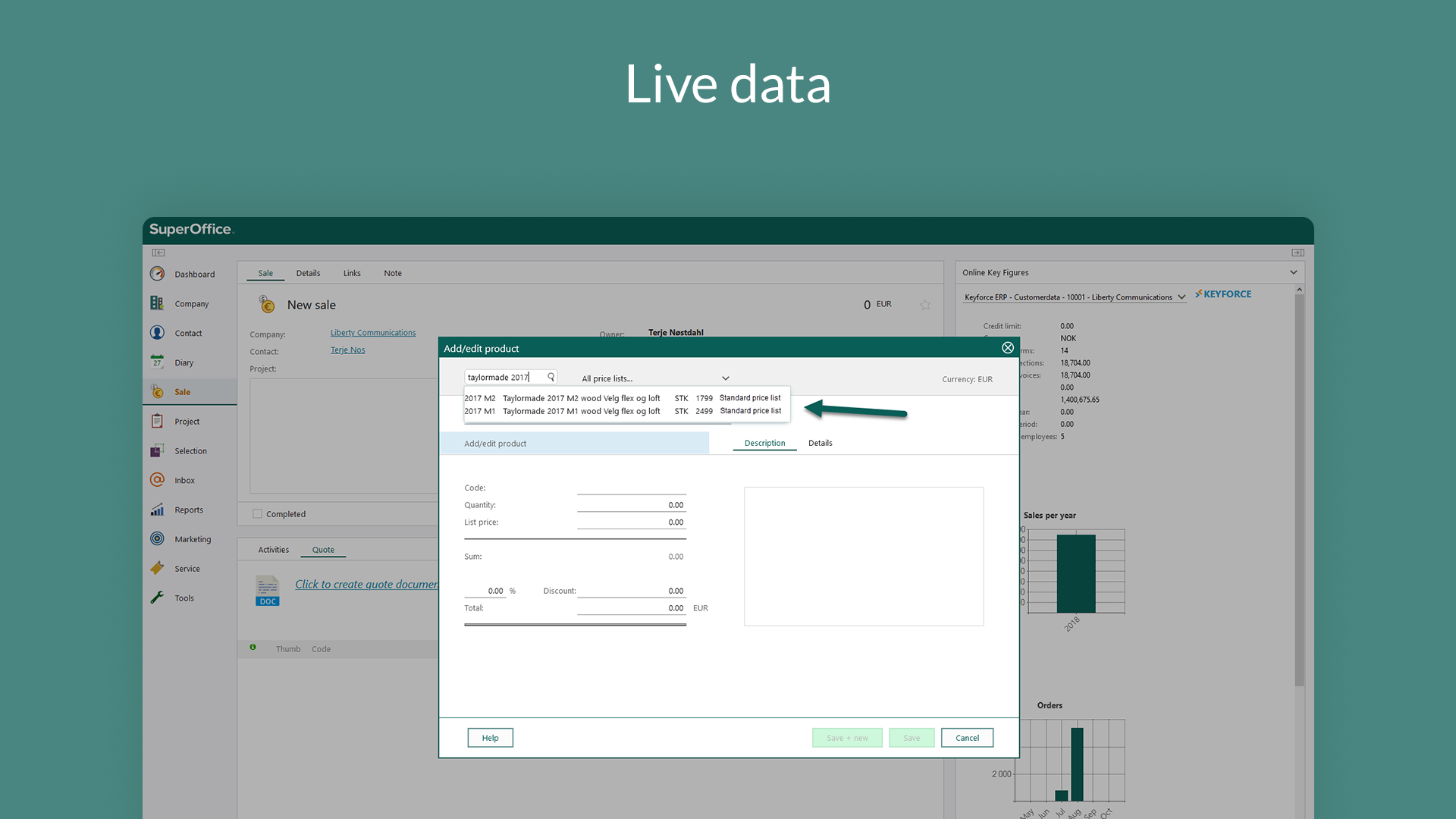Expand the Online Key Figures chevron
The image size is (1456, 819).
click(1294, 272)
